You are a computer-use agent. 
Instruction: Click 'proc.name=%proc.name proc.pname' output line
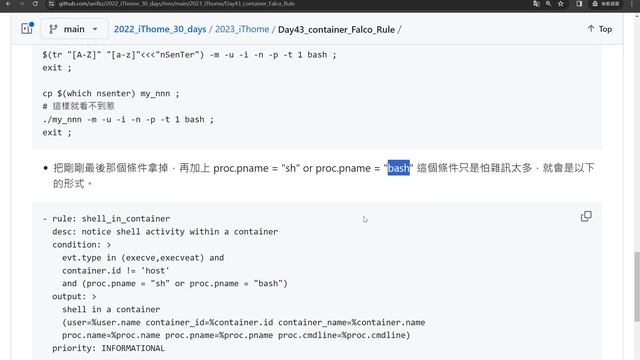(236, 335)
